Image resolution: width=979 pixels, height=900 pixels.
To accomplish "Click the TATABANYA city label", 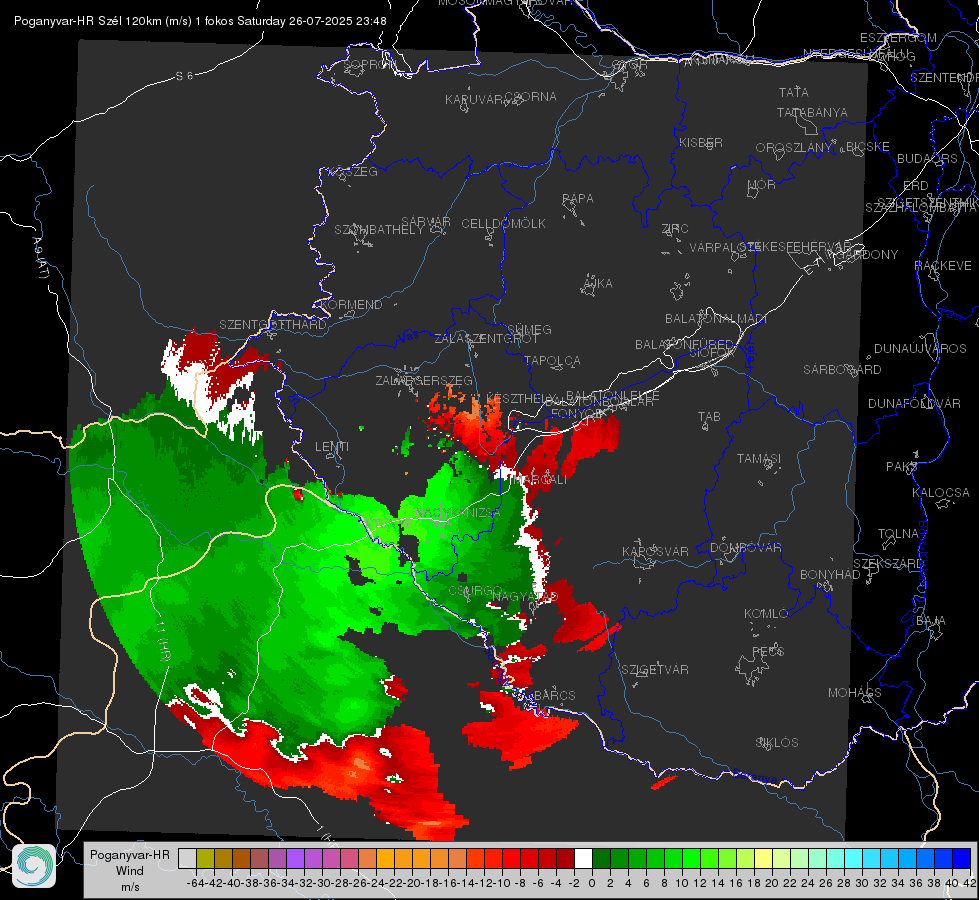I will (812, 112).
